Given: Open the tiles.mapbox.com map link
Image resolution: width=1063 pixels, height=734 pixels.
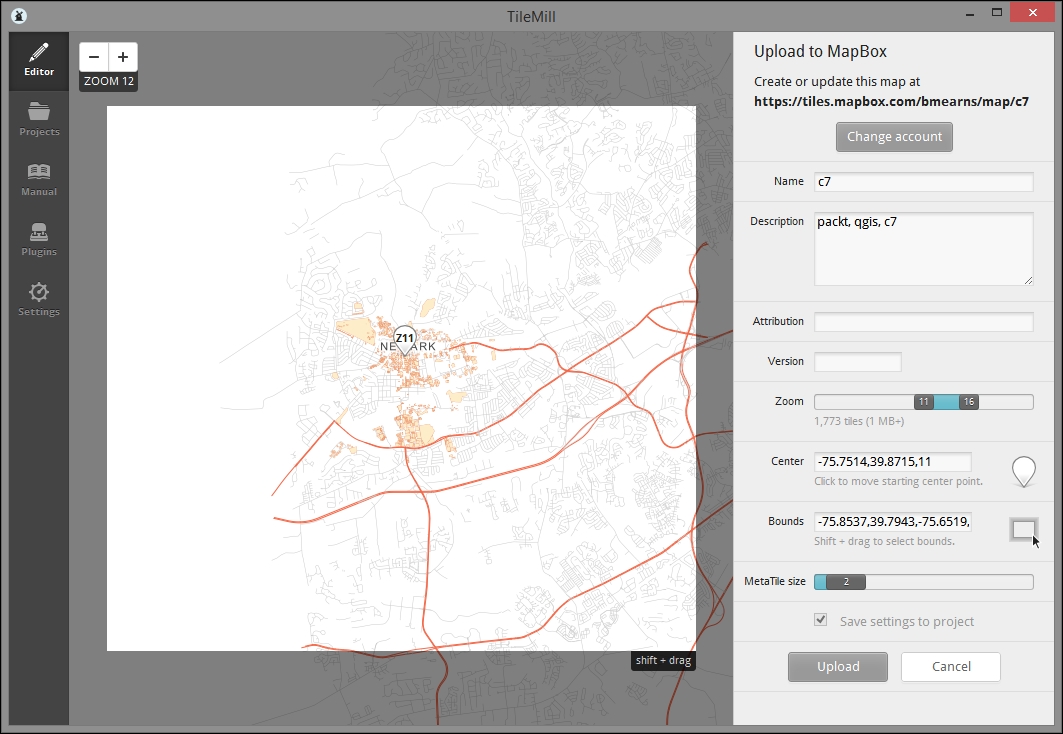Looking at the screenshot, I should pyautogui.click(x=893, y=101).
